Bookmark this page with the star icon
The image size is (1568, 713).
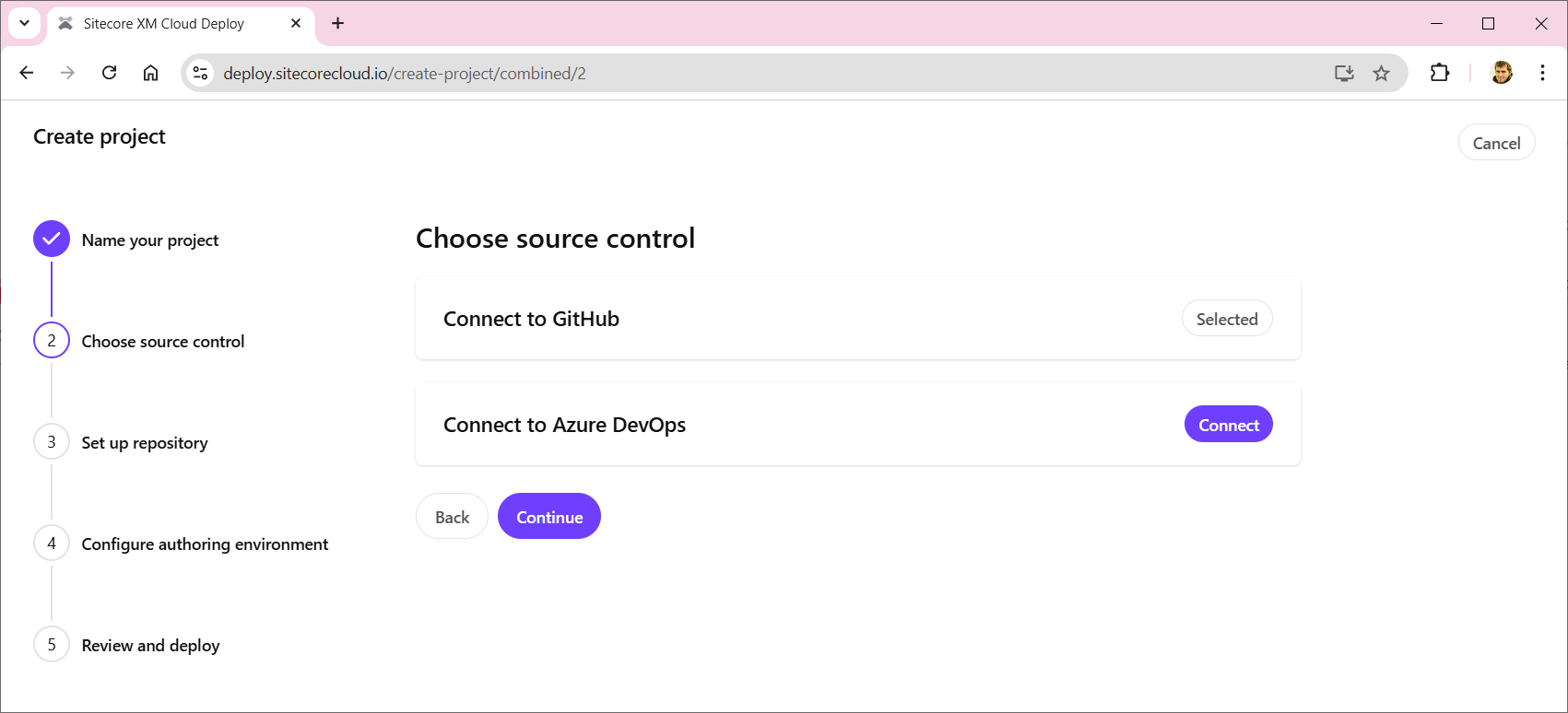1381,73
